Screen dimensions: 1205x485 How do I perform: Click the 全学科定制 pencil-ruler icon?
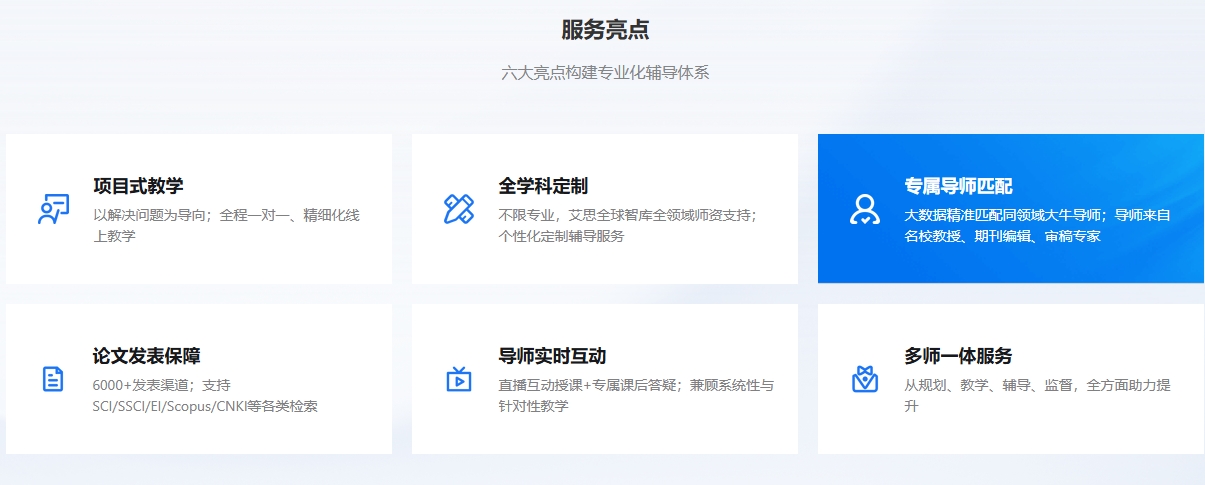[459, 209]
